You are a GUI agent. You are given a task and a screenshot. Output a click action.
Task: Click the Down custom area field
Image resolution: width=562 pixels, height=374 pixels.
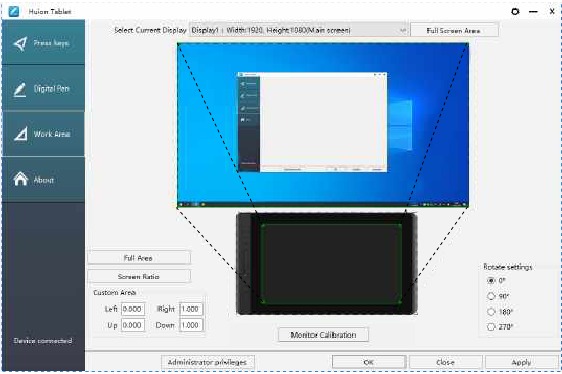pos(191,325)
